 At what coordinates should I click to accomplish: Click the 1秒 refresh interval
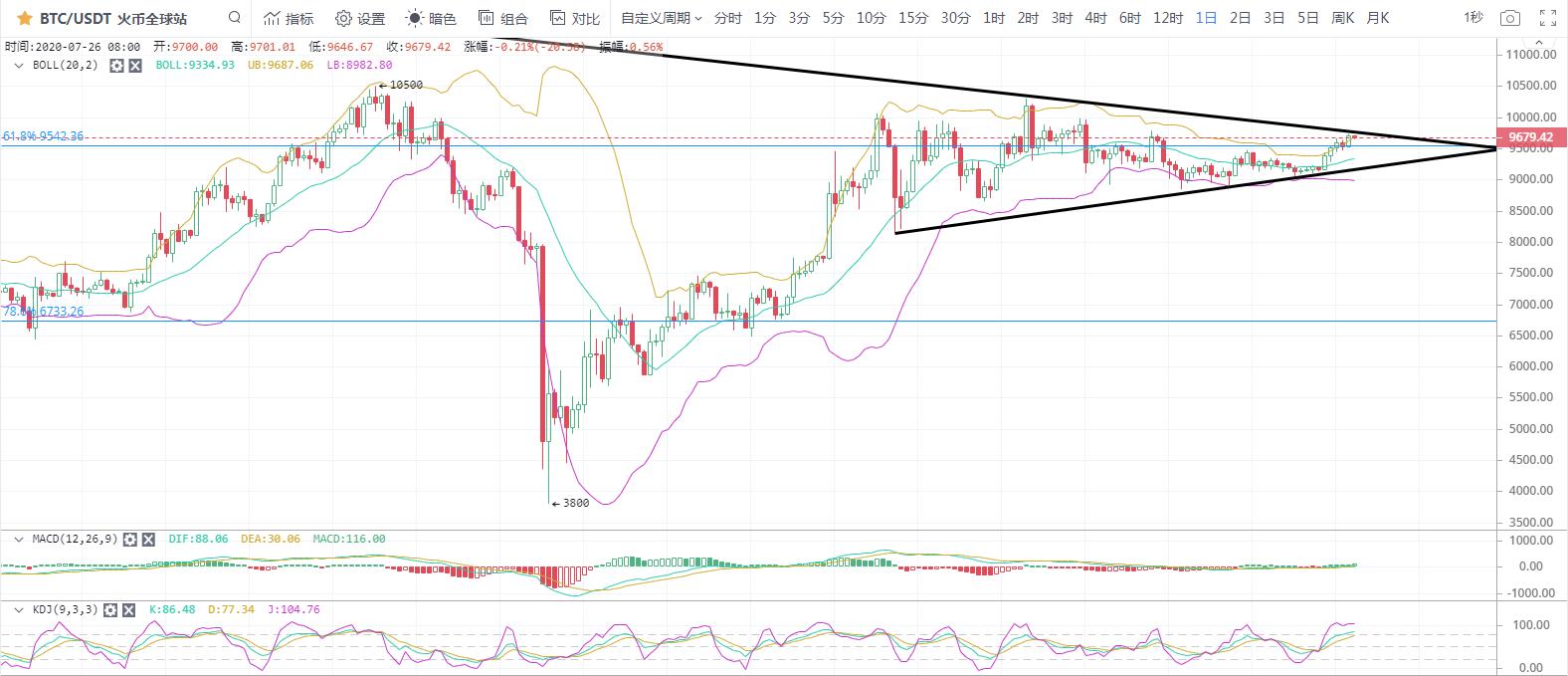point(1473,18)
